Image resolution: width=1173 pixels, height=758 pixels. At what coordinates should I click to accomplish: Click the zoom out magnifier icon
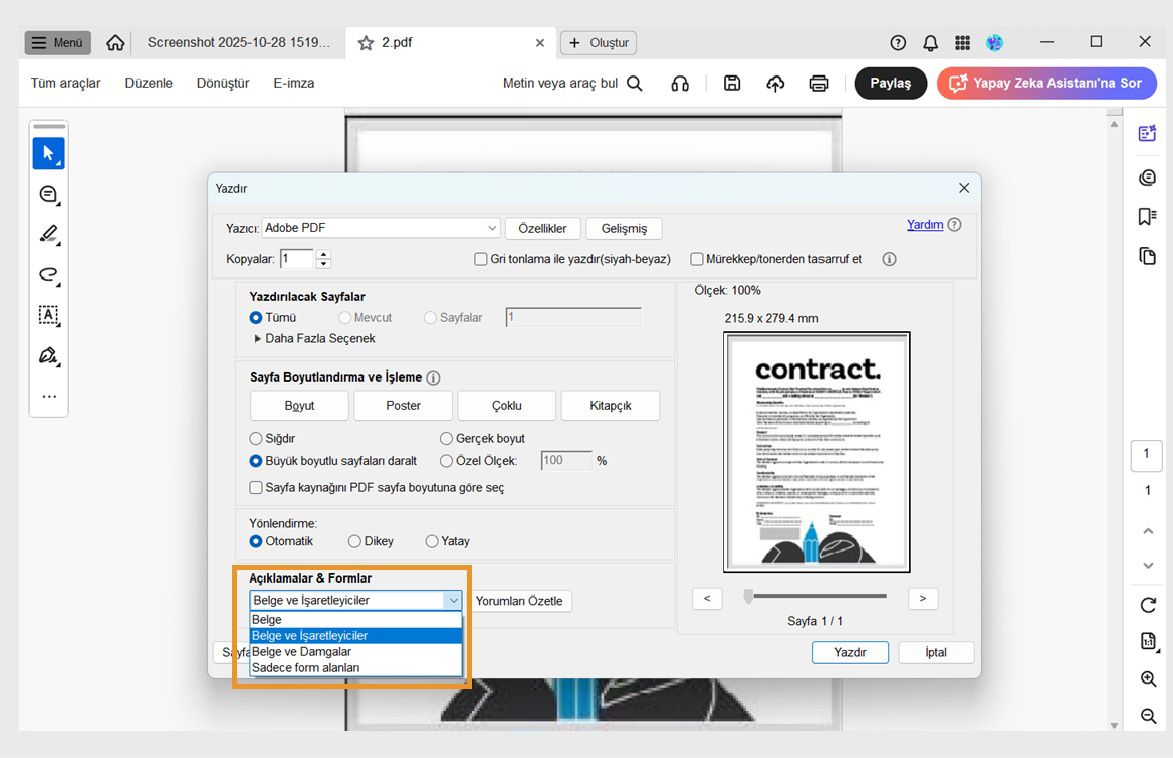1148,715
